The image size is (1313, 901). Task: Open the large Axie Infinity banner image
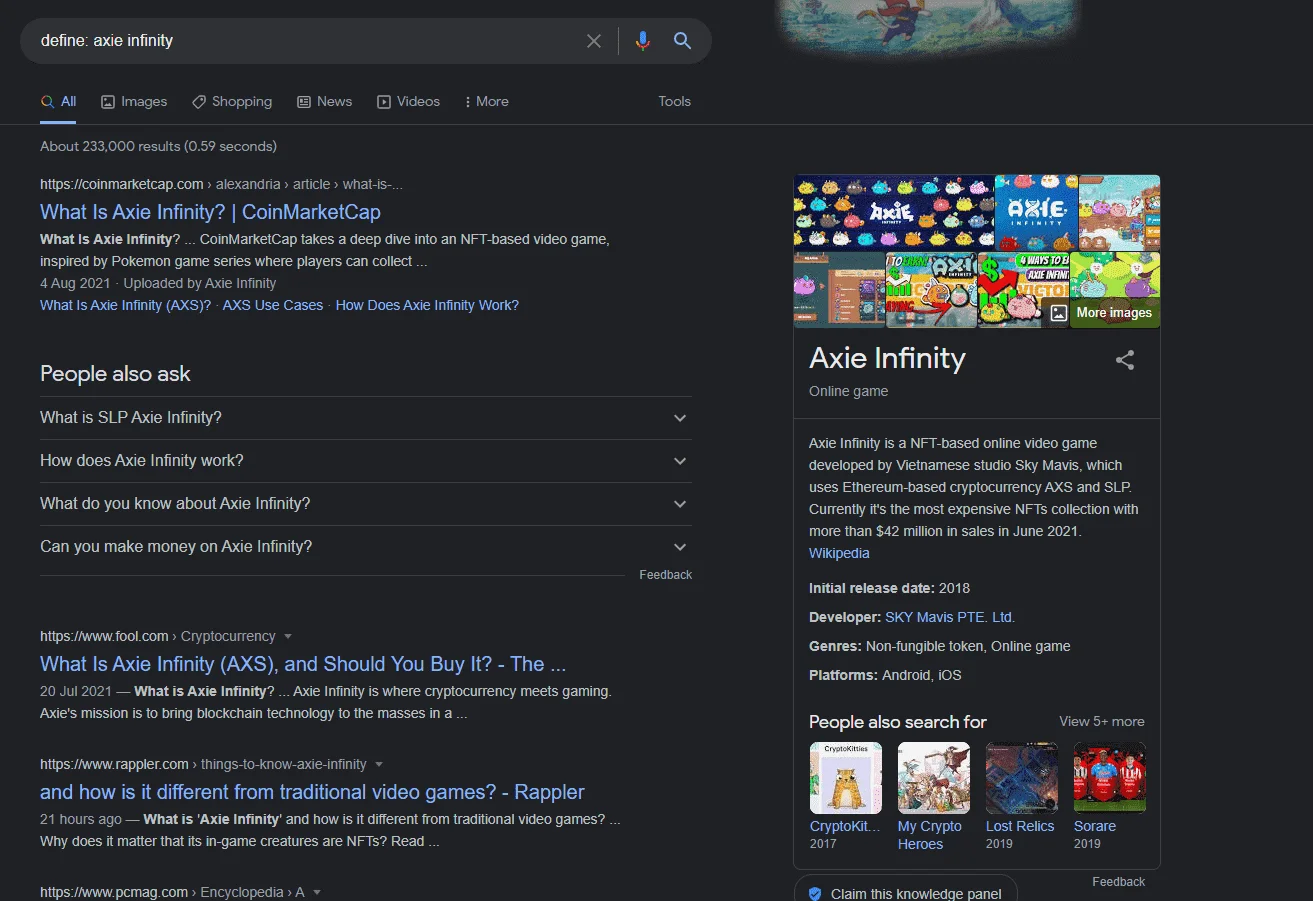click(x=894, y=213)
